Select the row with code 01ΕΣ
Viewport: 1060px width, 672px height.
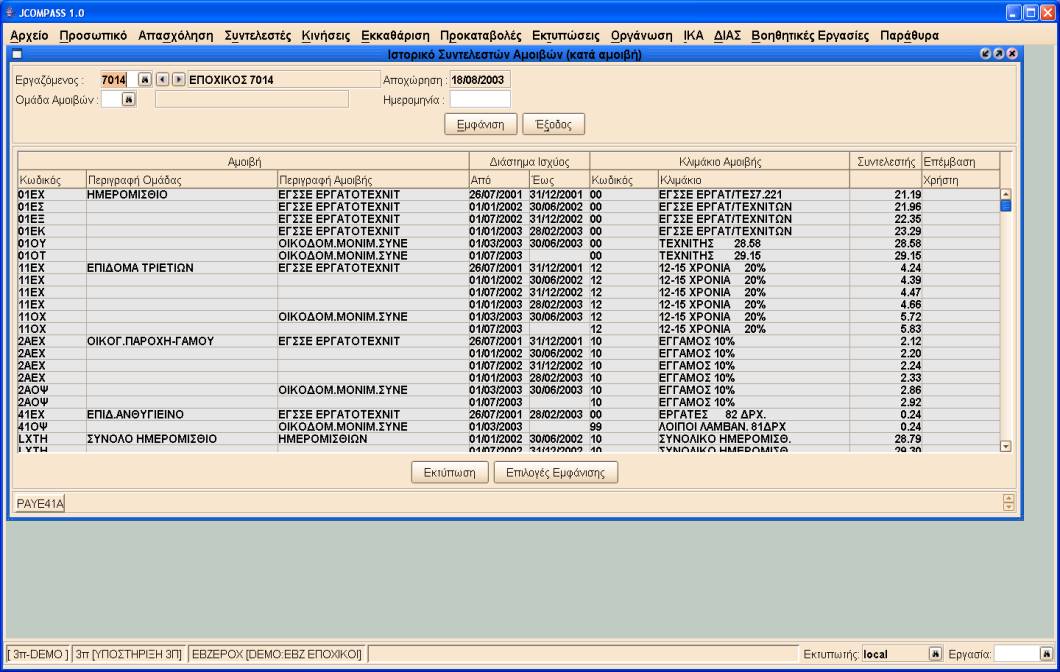click(508, 207)
